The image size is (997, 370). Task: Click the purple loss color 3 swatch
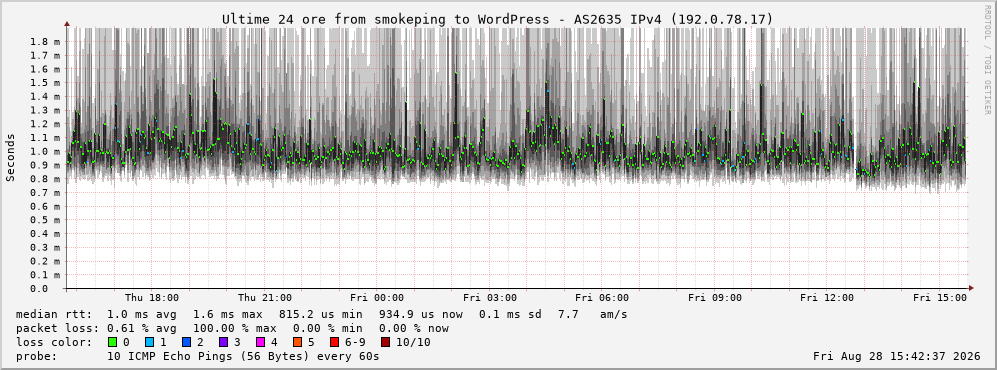pyautogui.click(x=223, y=343)
